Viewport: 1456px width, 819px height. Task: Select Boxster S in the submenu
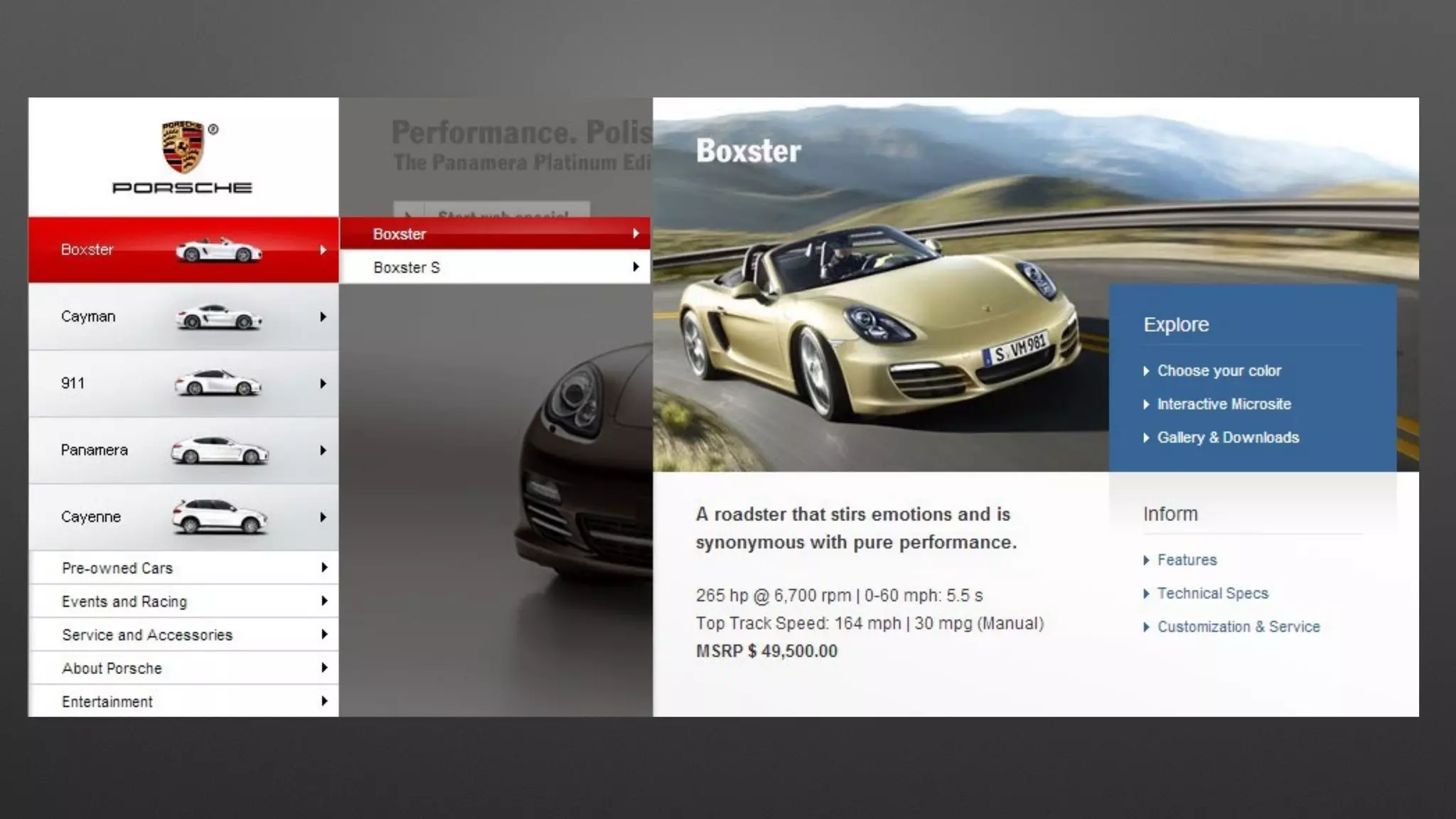click(407, 267)
